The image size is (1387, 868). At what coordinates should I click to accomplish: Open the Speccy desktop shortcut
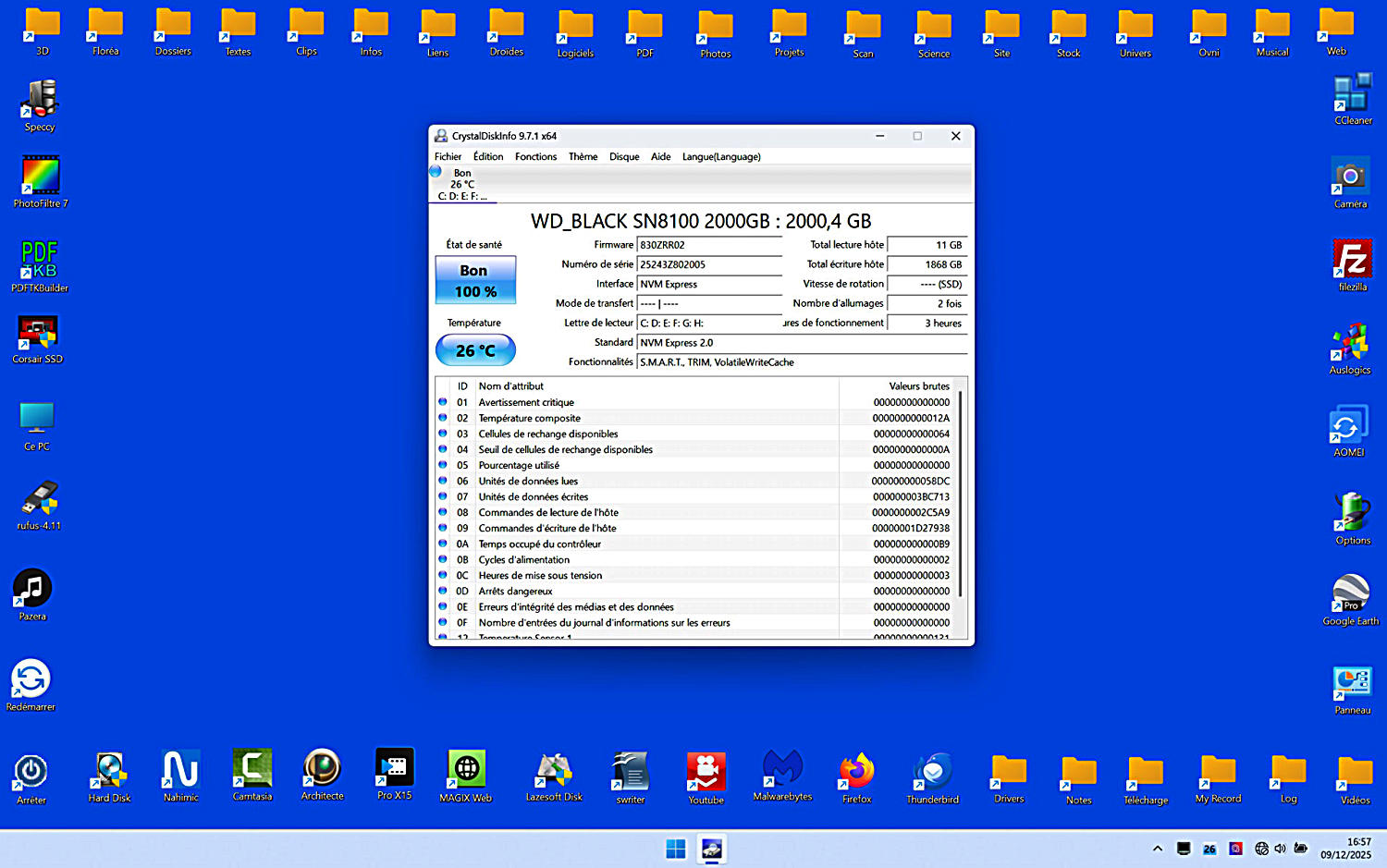[x=40, y=101]
